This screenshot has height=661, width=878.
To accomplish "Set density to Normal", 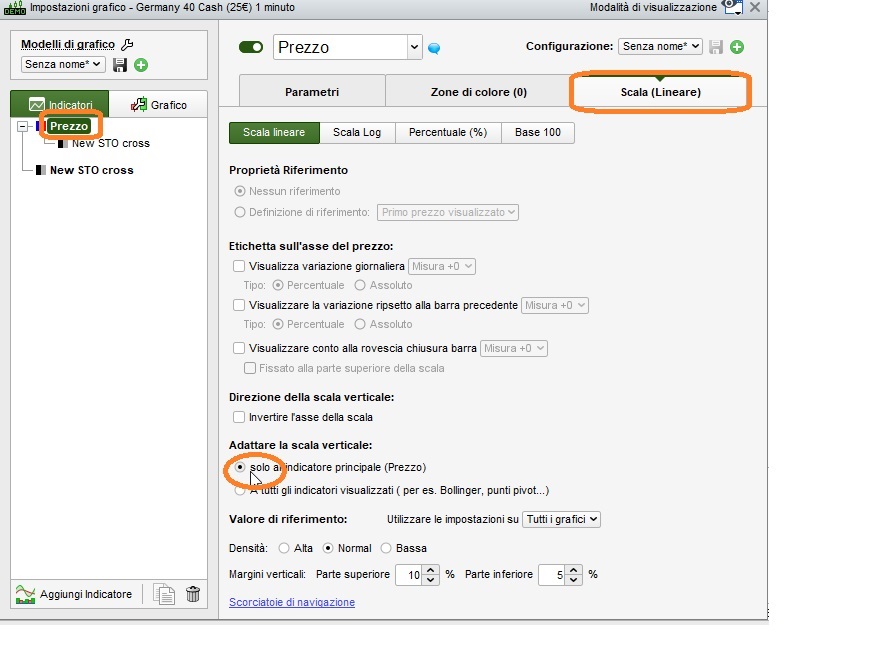I will click(328, 548).
